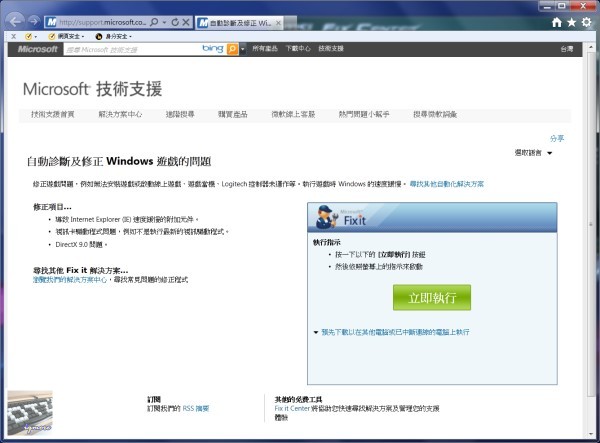This screenshot has height=443, width=600.
Task: Open 下載中心 in the header
Action: 298,49
